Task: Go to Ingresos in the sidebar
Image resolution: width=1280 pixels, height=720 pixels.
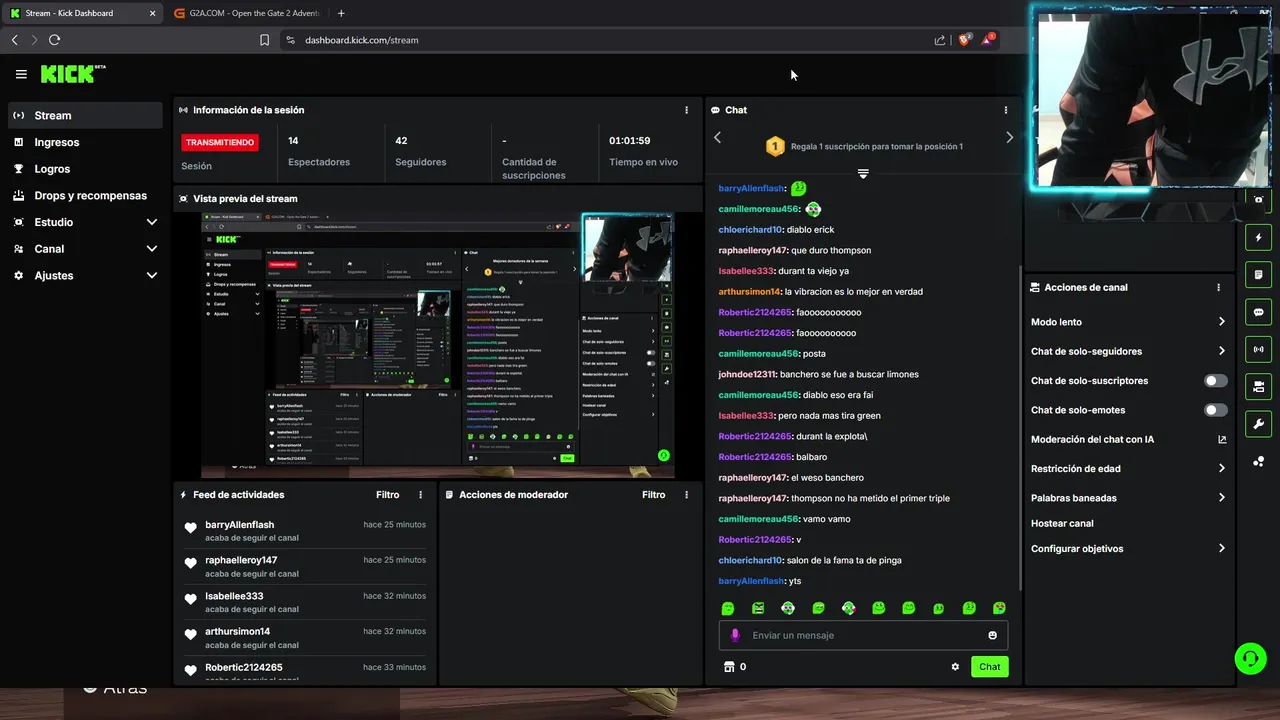Action: tap(85, 142)
